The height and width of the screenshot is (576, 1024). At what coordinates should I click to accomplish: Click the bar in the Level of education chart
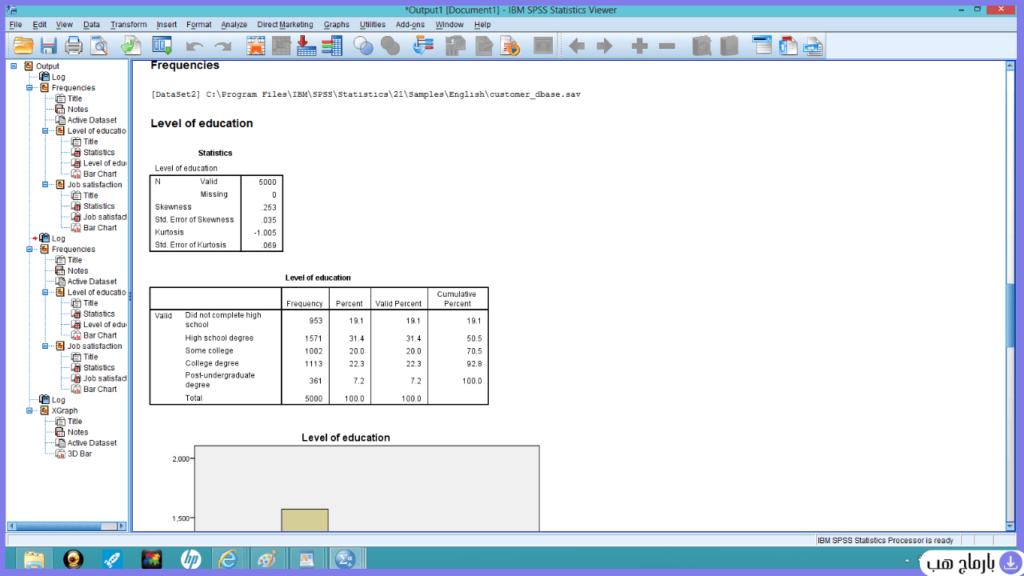click(305, 520)
